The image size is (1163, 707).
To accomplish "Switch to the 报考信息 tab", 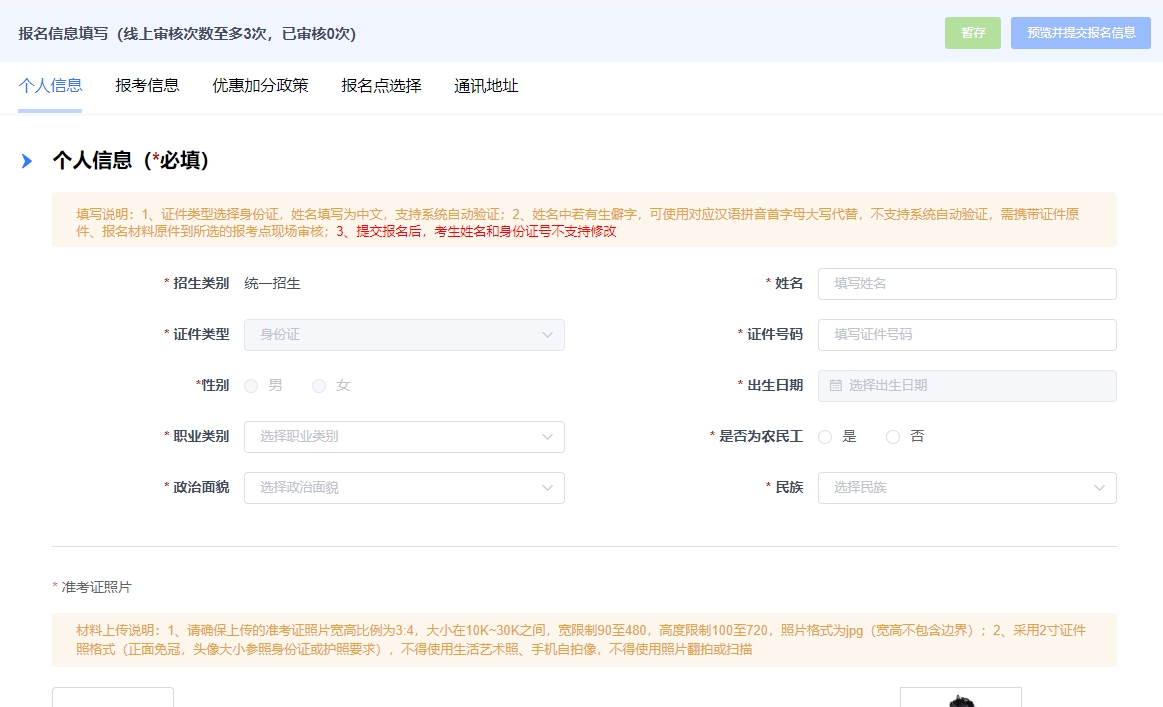I will pyautogui.click(x=147, y=86).
